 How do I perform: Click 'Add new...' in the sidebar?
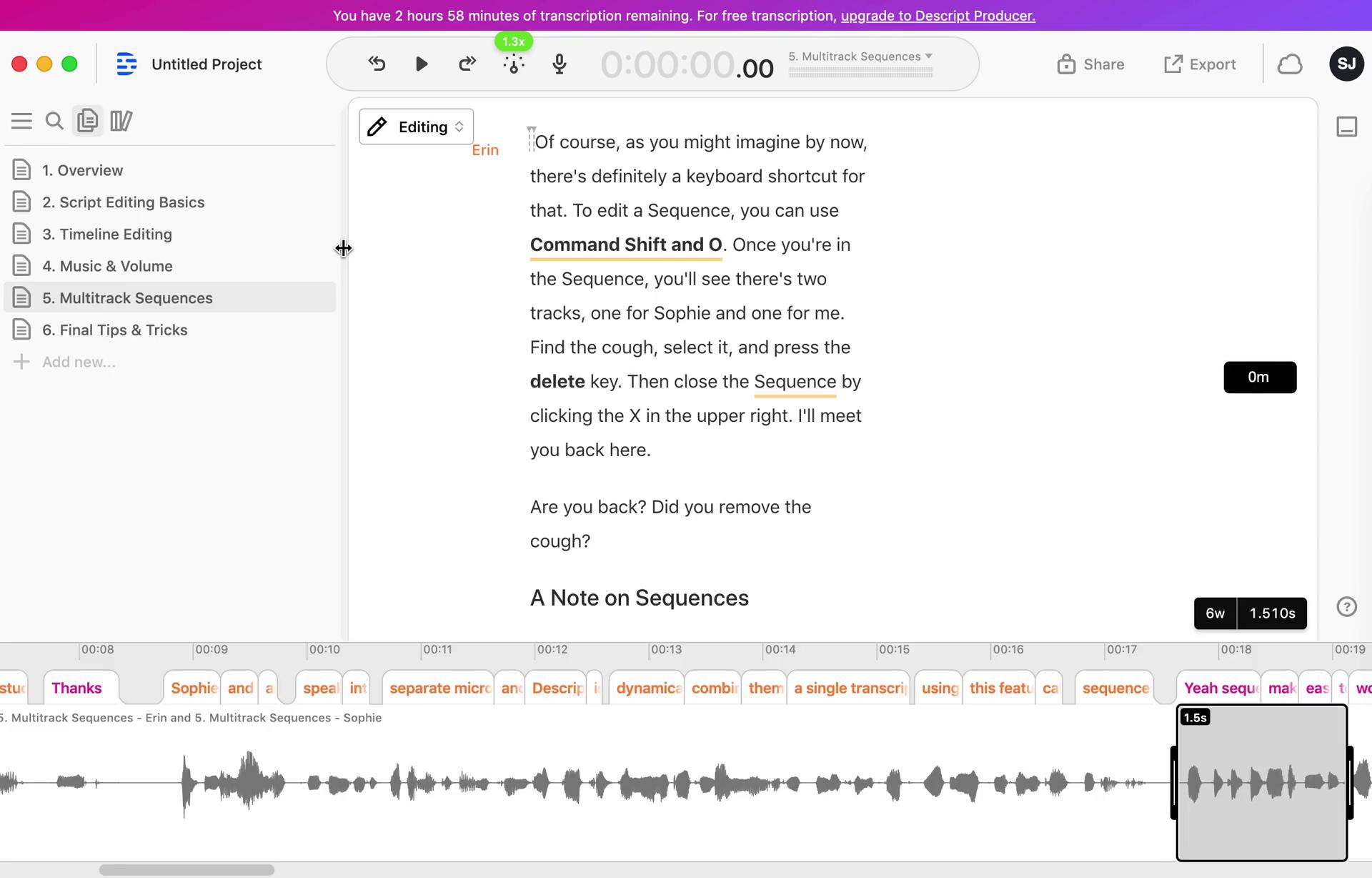(x=79, y=361)
